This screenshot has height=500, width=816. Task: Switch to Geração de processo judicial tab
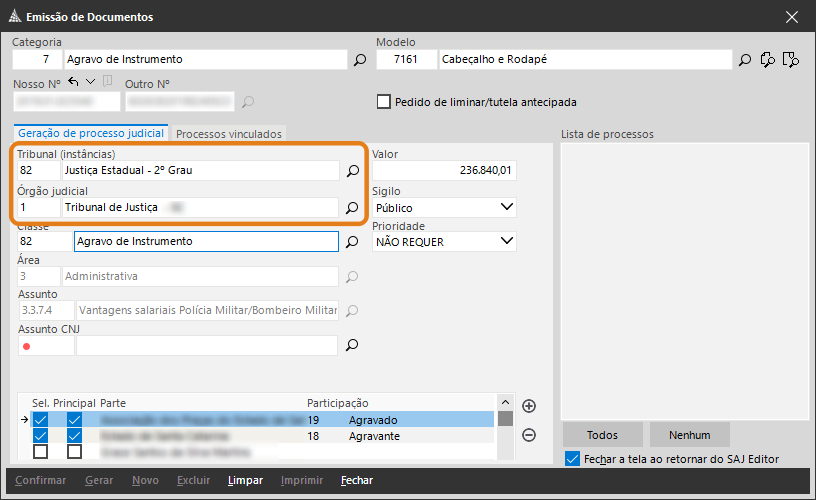[91, 133]
